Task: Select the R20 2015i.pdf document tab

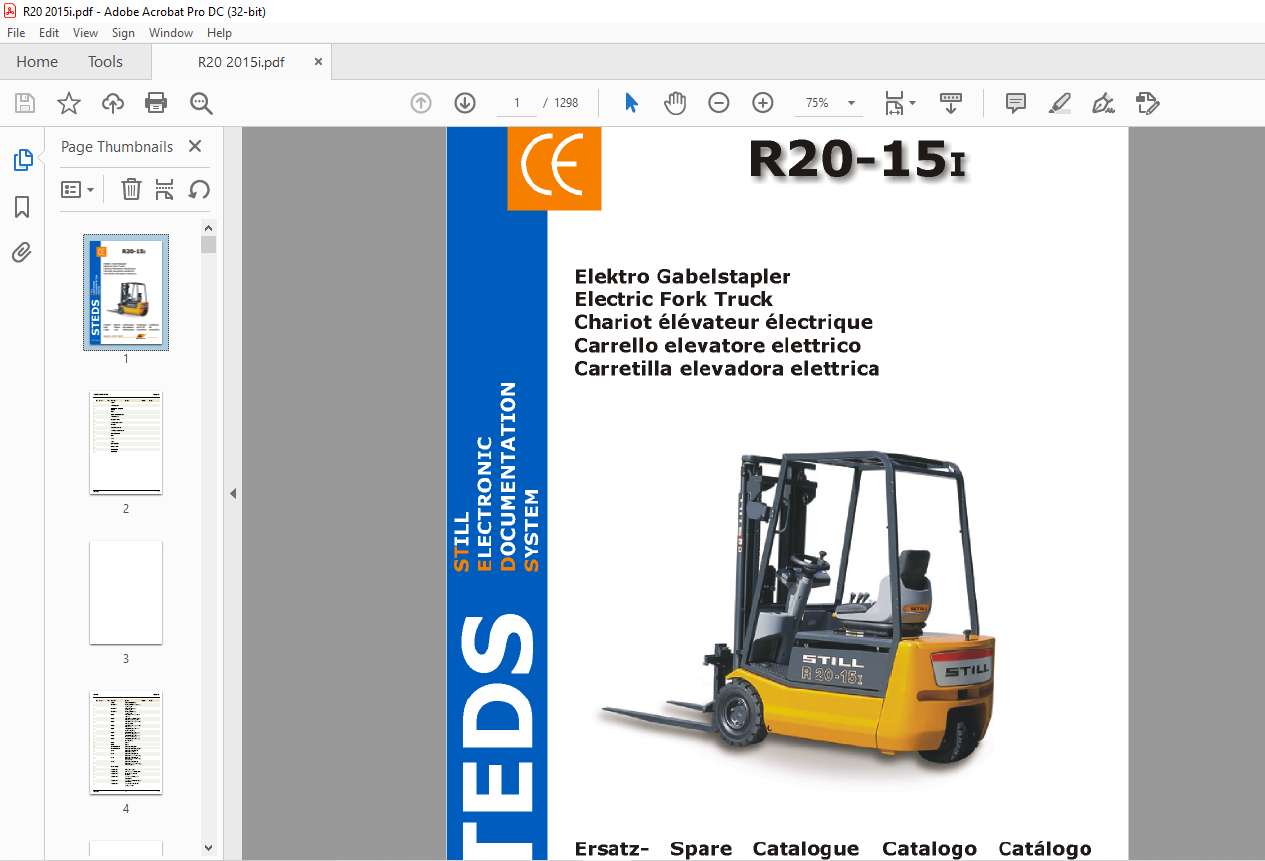Action: (241, 62)
